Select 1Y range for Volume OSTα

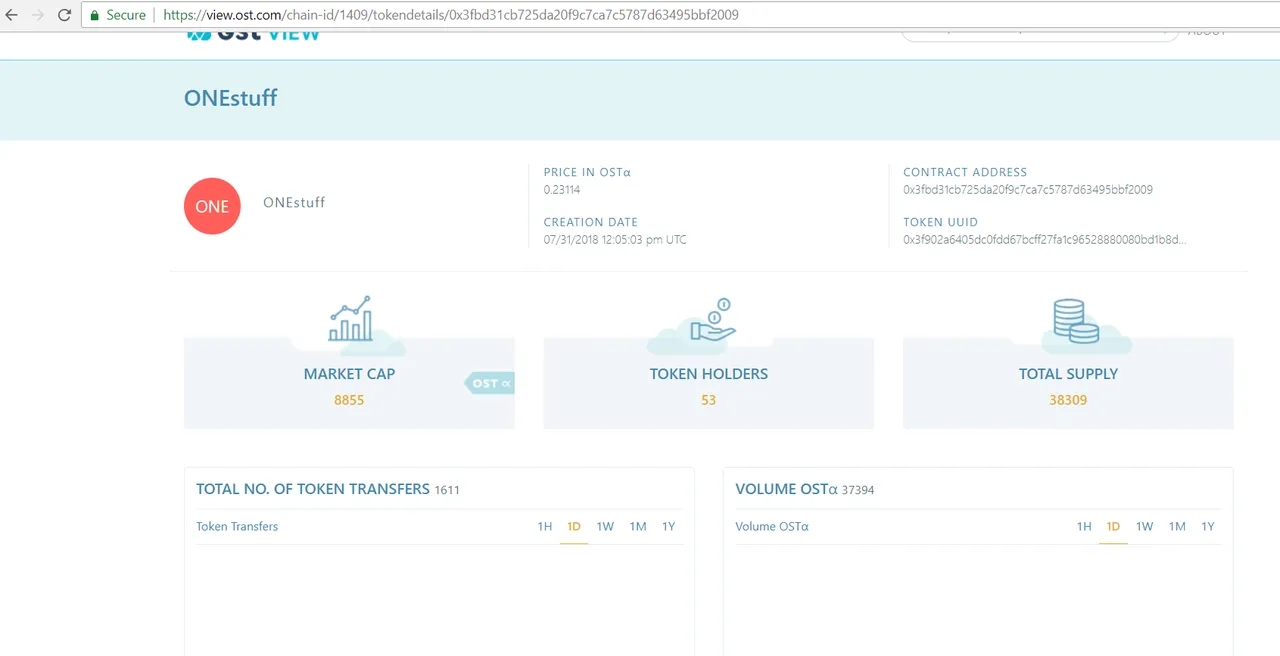coord(1208,526)
